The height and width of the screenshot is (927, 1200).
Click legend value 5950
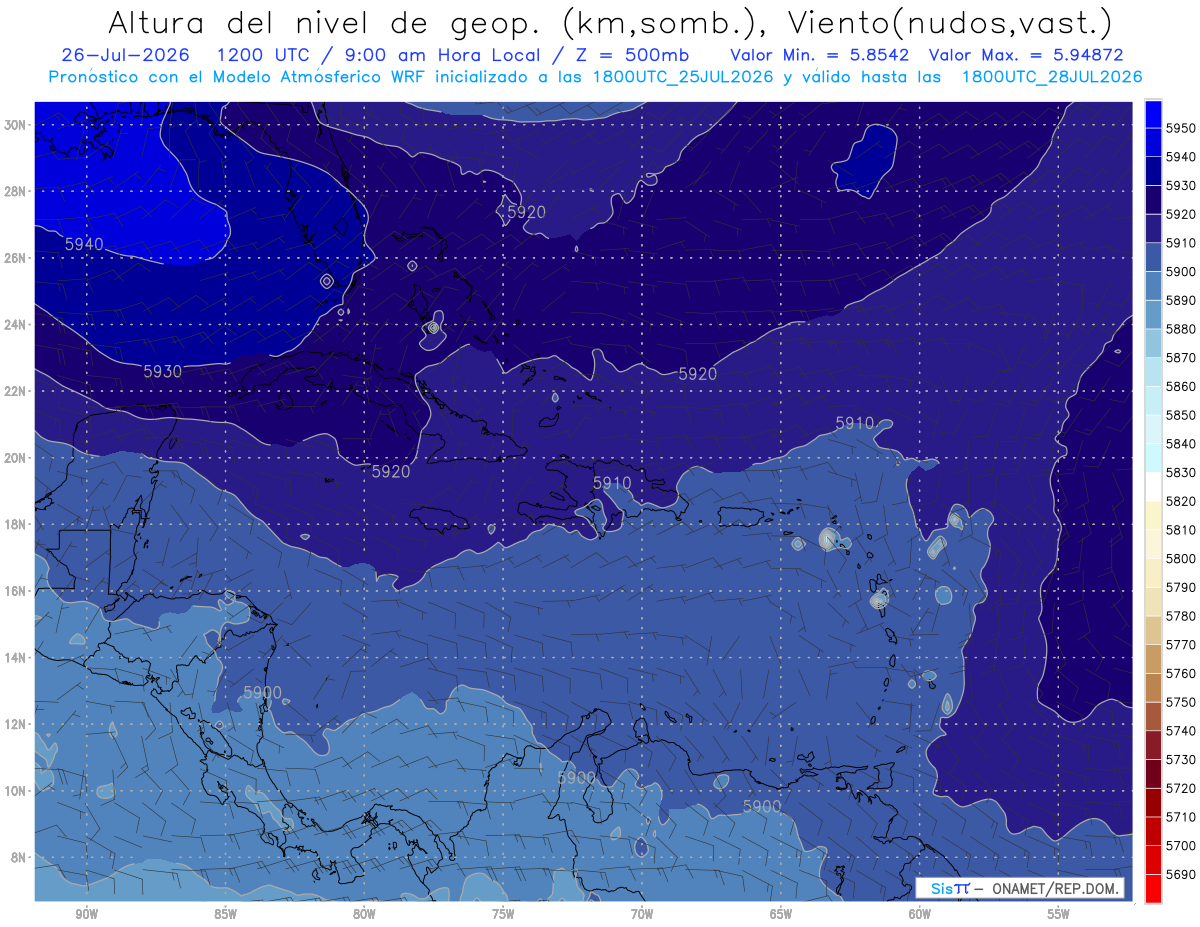pos(1180,128)
